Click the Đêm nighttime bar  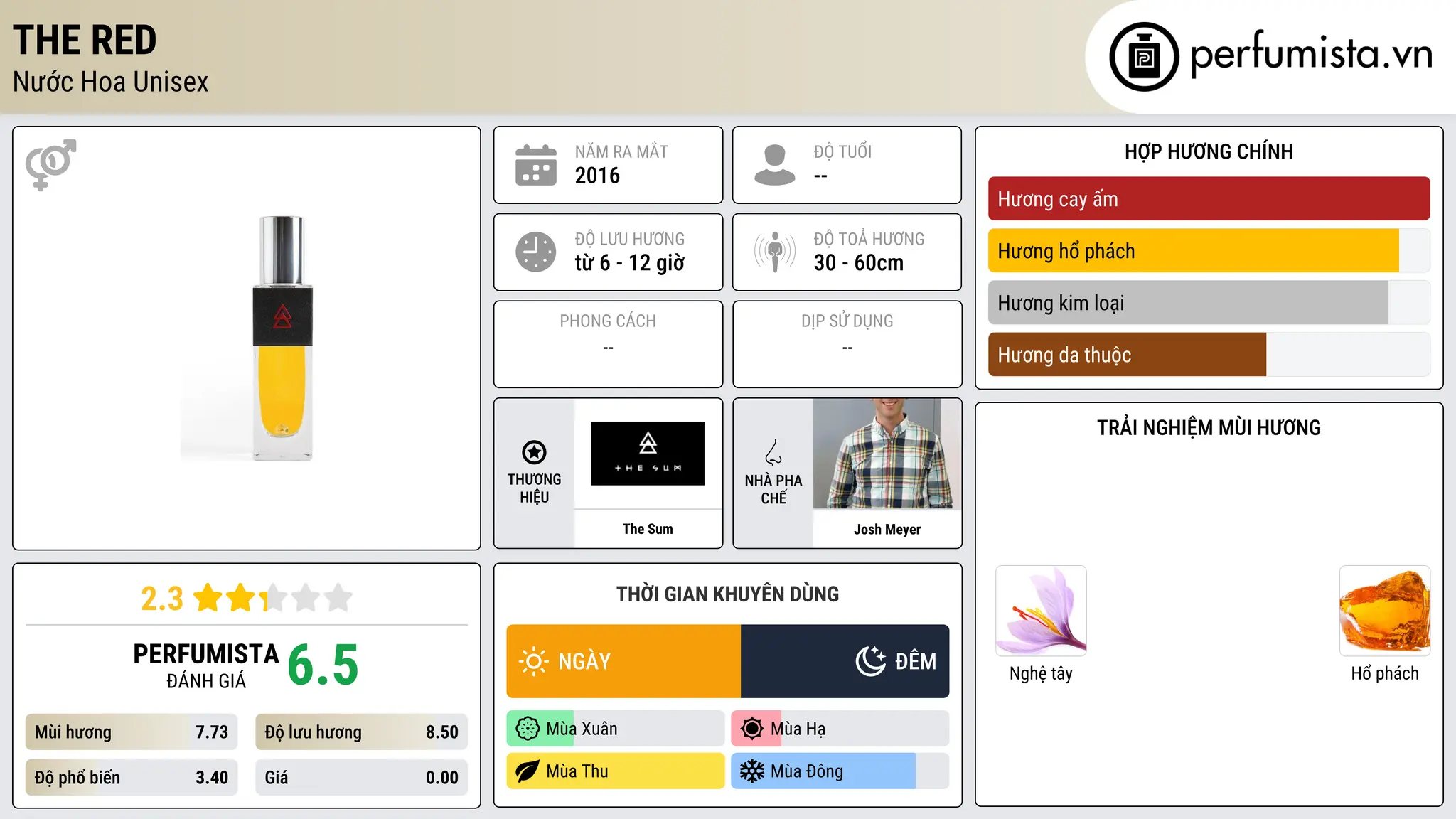point(845,661)
